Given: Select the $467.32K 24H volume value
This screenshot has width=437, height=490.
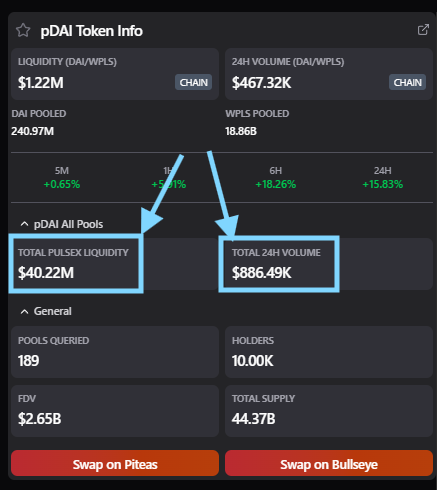Looking at the screenshot, I should point(261,83).
